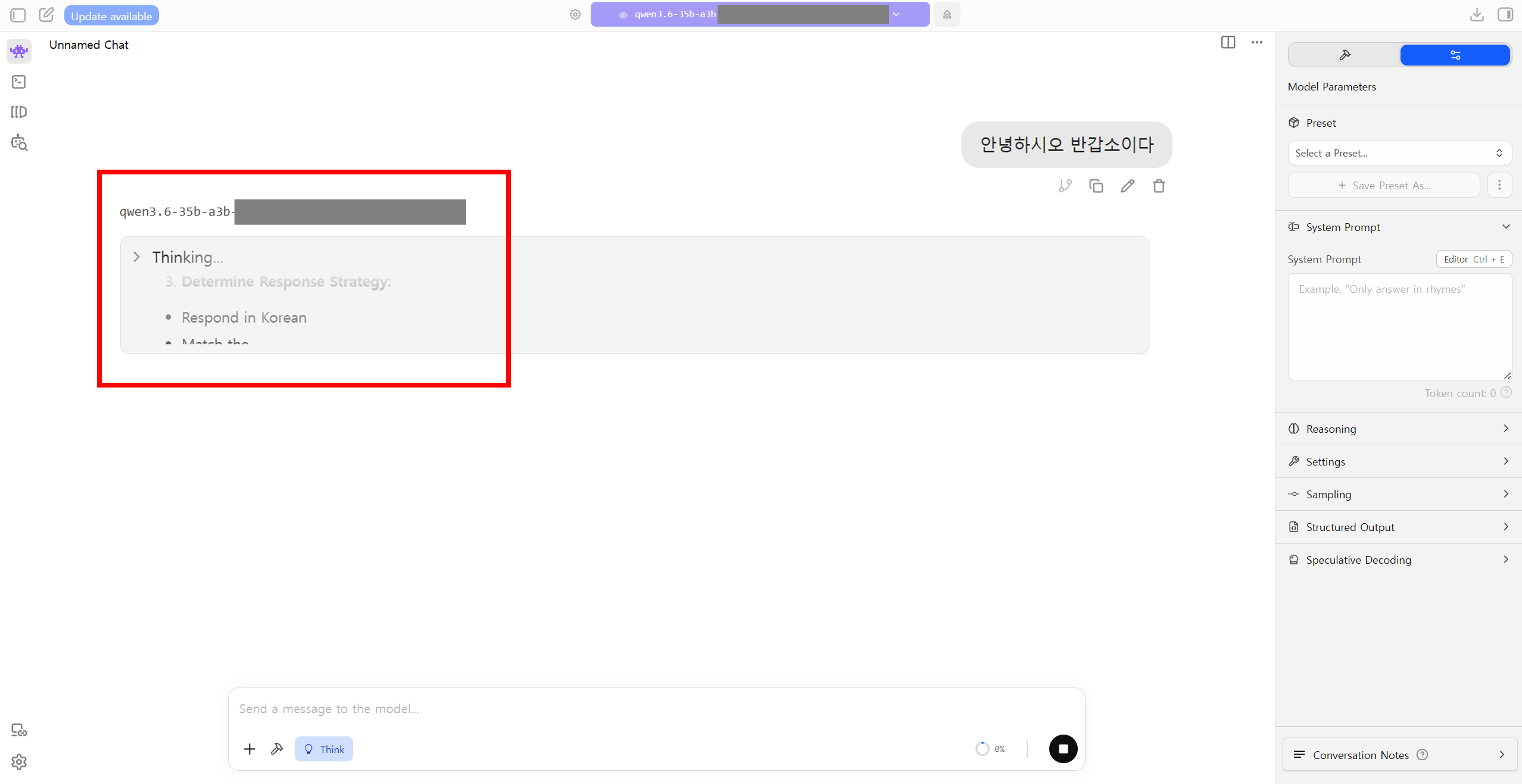Open the system prompt Editor button
This screenshot has height=784, width=1522.
(1474, 259)
